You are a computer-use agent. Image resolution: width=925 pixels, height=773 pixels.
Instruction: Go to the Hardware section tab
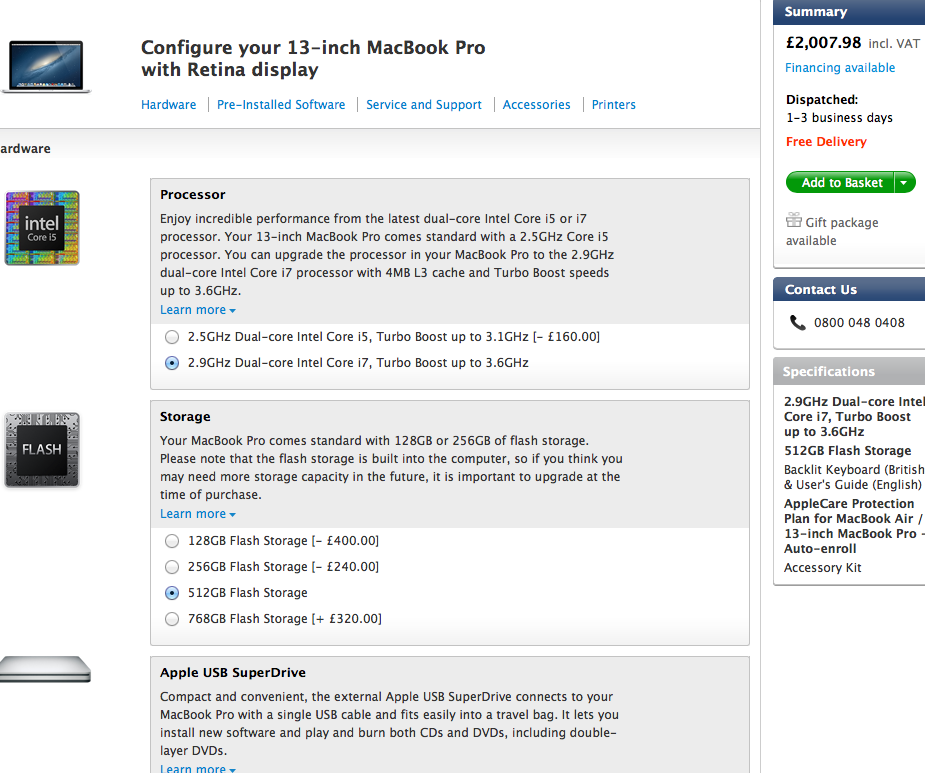point(169,104)
